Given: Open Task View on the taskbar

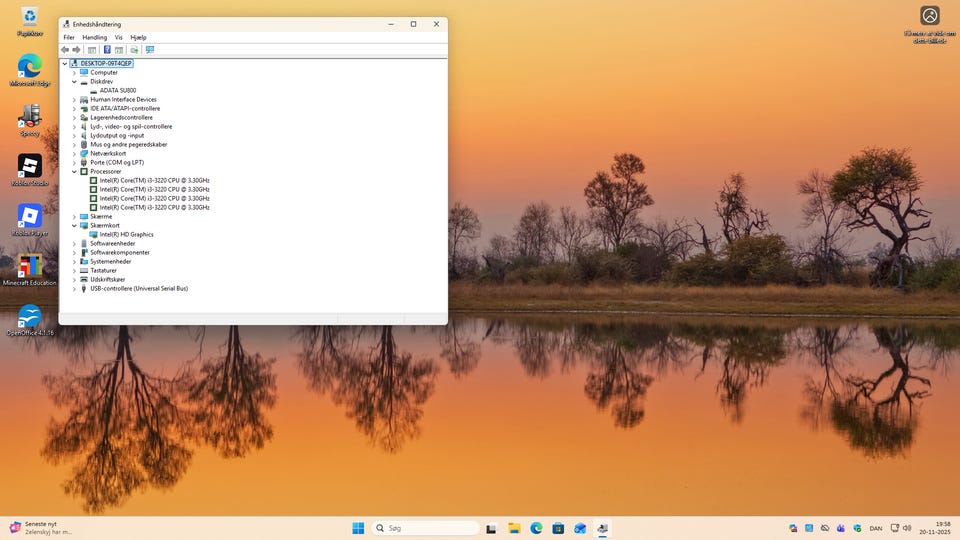Looking at the screenshot, I should 491,528.
